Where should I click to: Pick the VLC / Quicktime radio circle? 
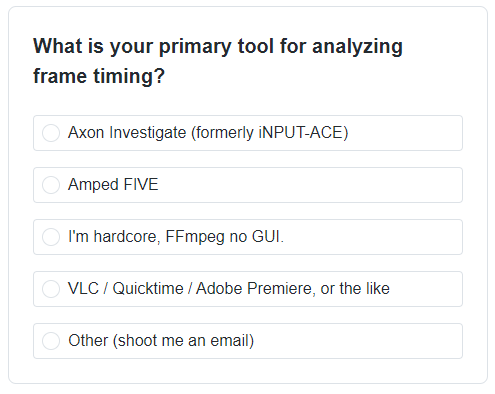click(x=51, y=289)
